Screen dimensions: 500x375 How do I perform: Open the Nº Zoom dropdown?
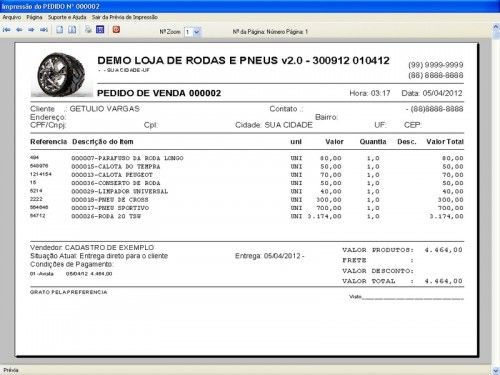click(196, 32)
